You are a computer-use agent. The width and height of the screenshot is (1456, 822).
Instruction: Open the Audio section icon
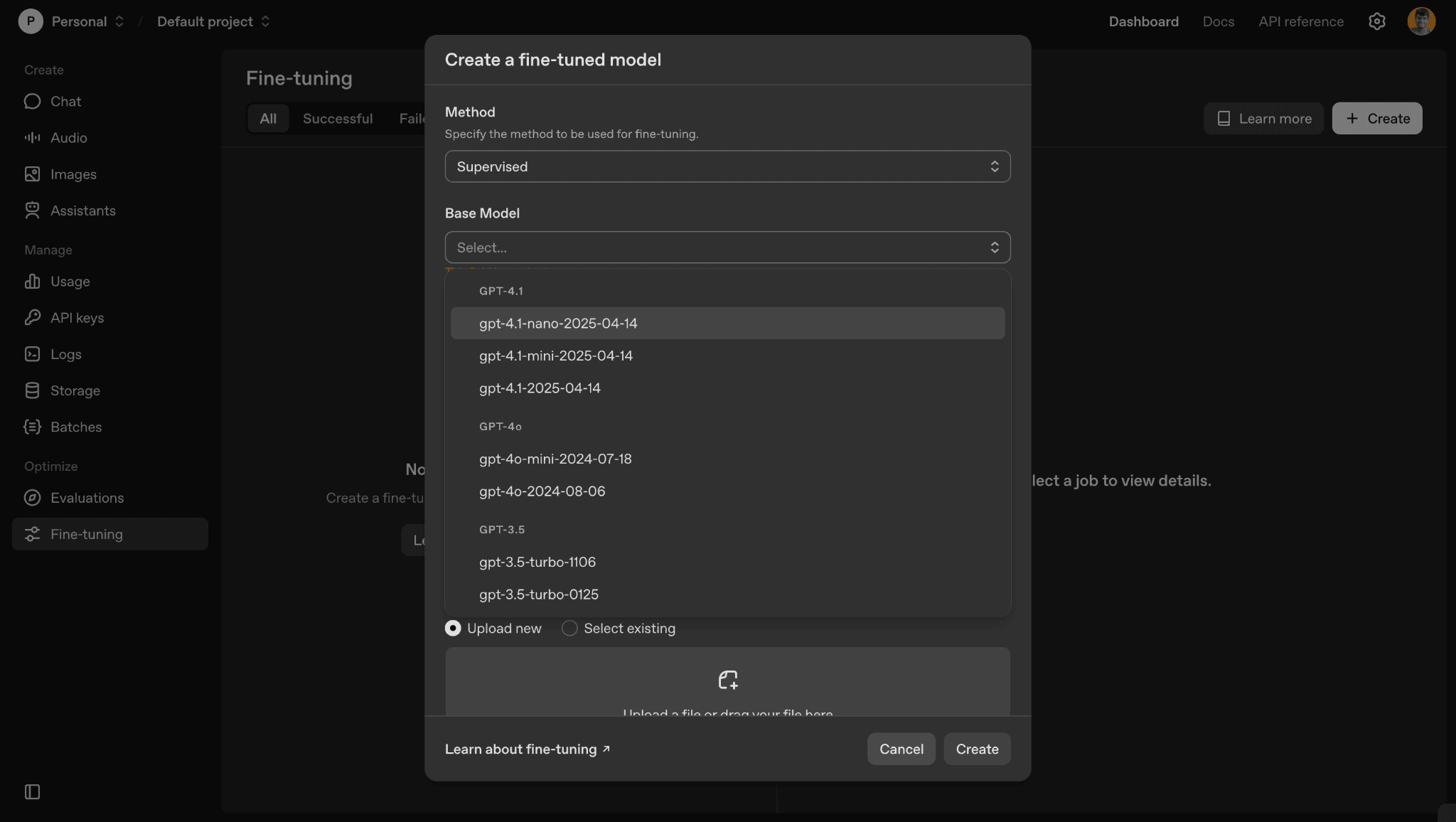(x=32, y=137)
